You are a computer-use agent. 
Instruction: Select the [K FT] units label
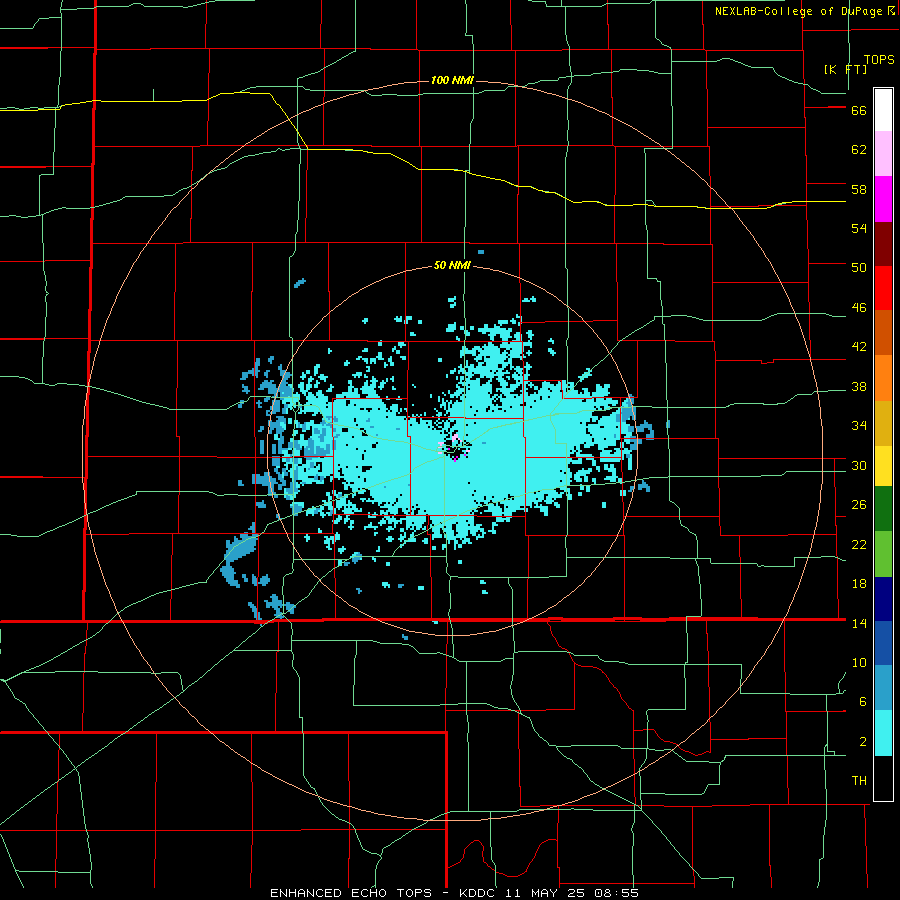845,69
